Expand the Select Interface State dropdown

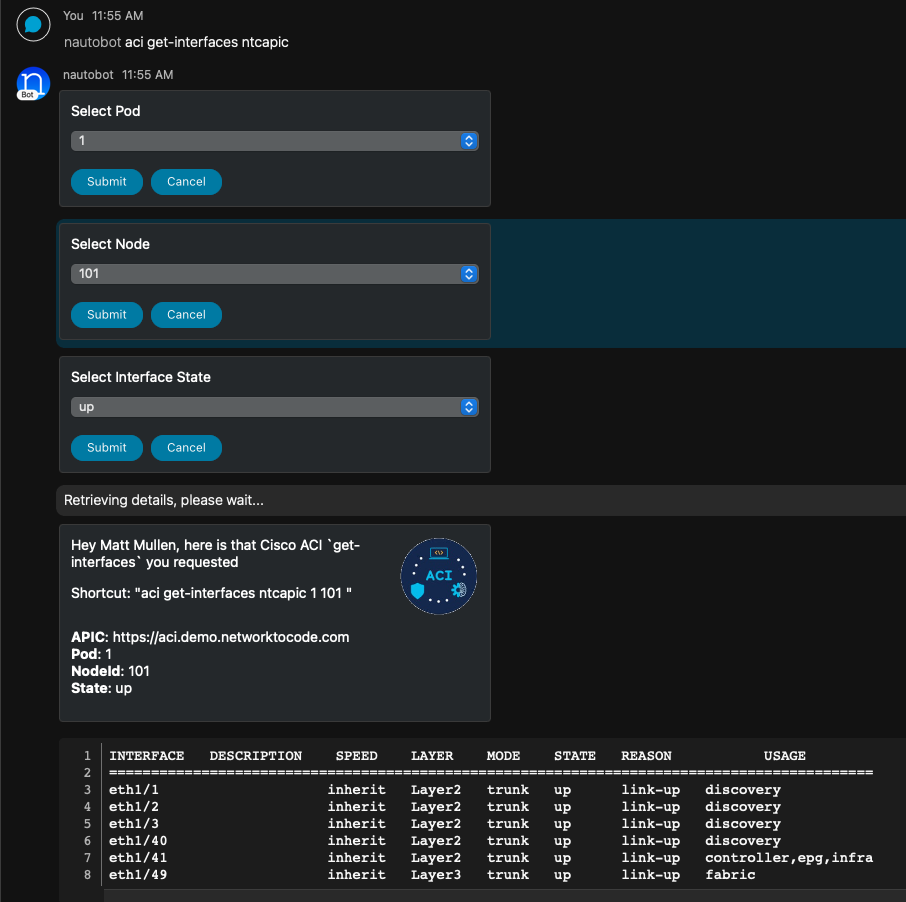274,407
